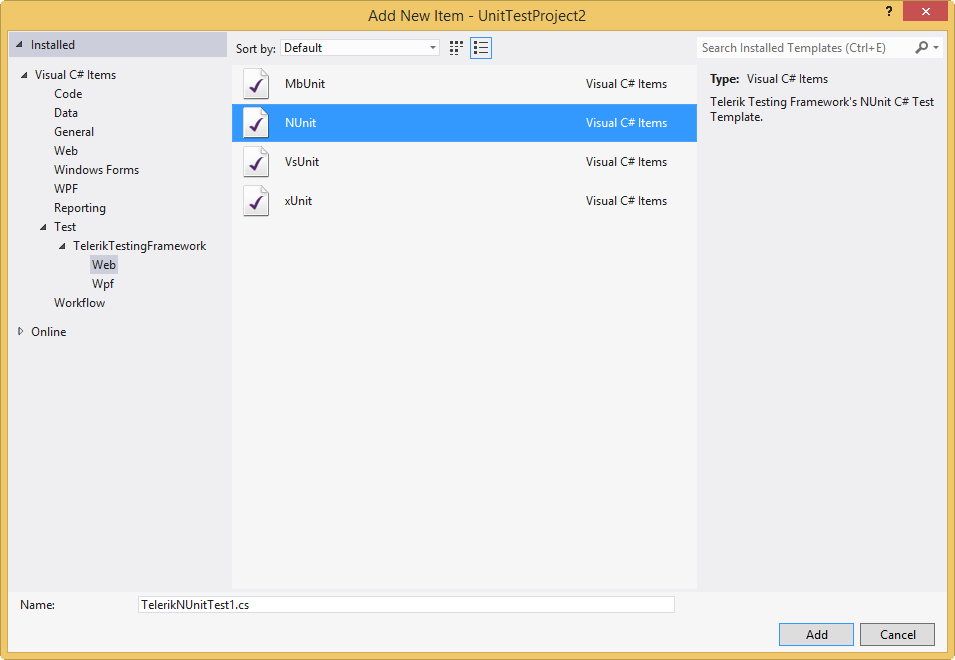Viewport: 955px width, 660px height.
Task: Select the xUnit template name
Action: pyautogui.click(x=298, y=201)
